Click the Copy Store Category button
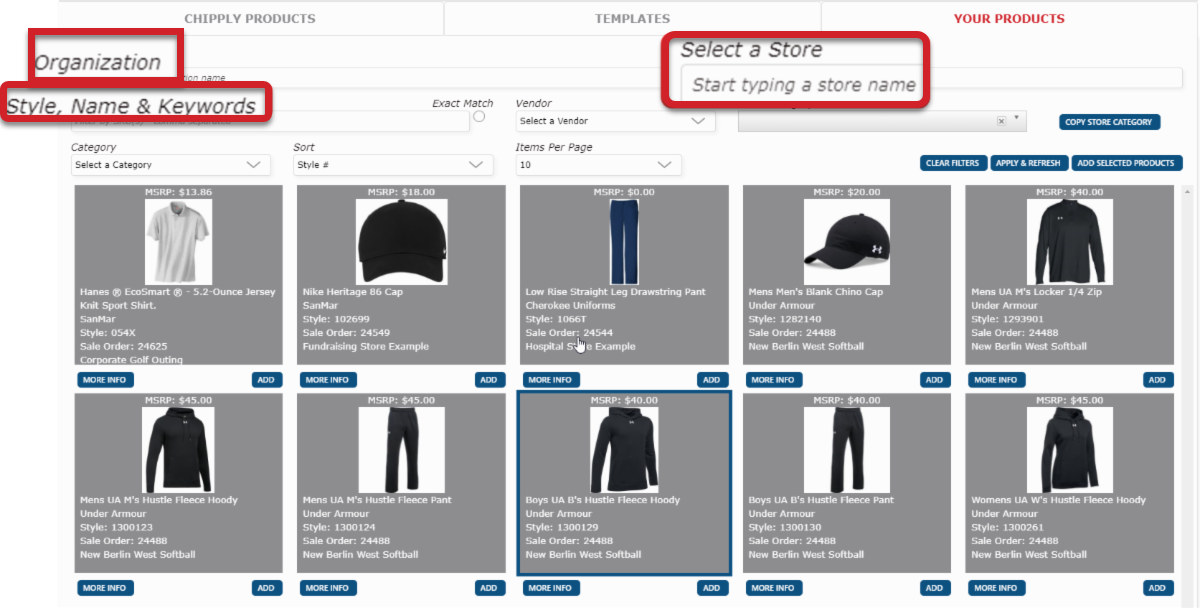The width and height of the screenshot is (1200, 608). point(1110,122)
